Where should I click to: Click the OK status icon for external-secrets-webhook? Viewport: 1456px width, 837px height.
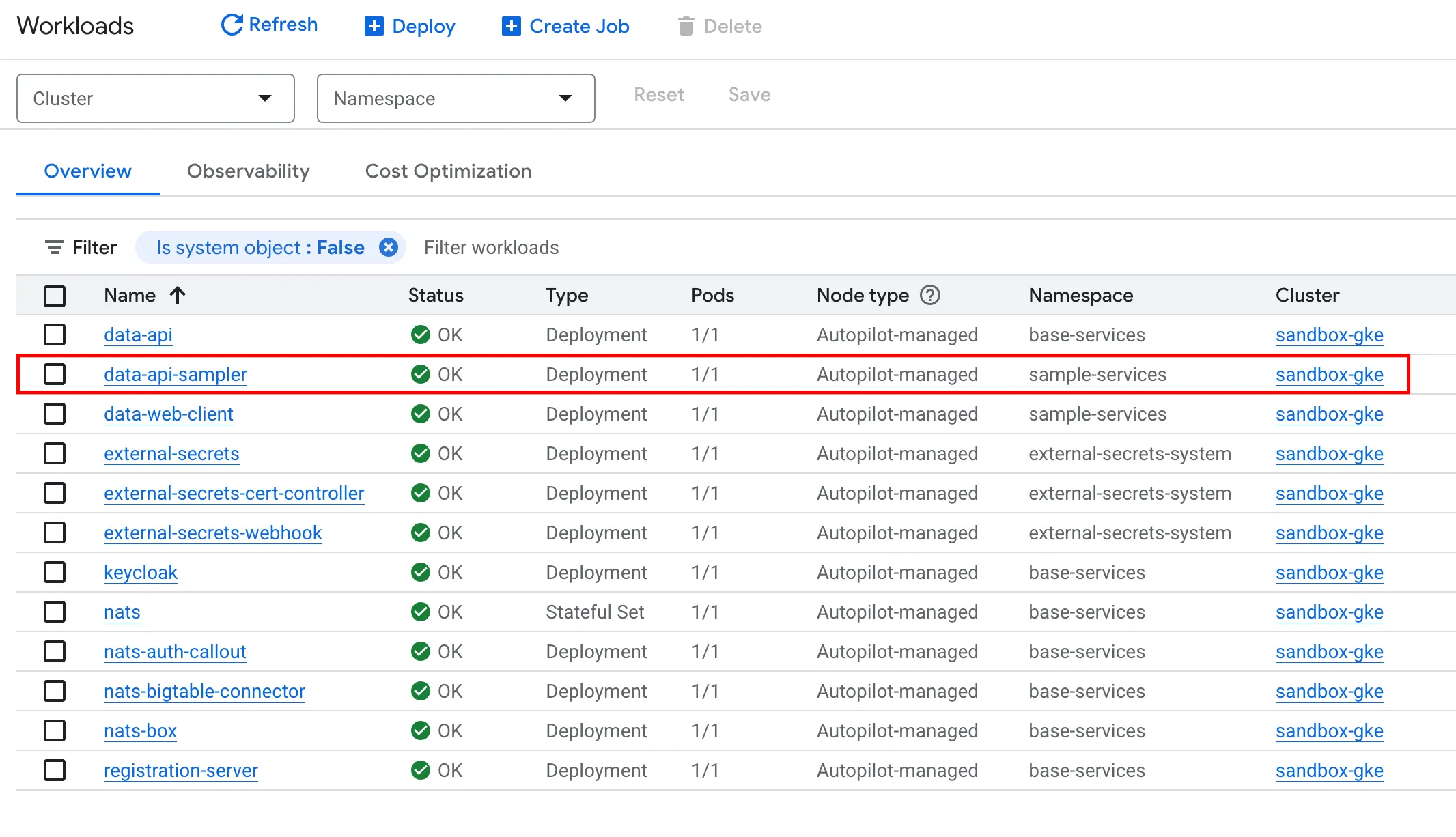point(421,533)
